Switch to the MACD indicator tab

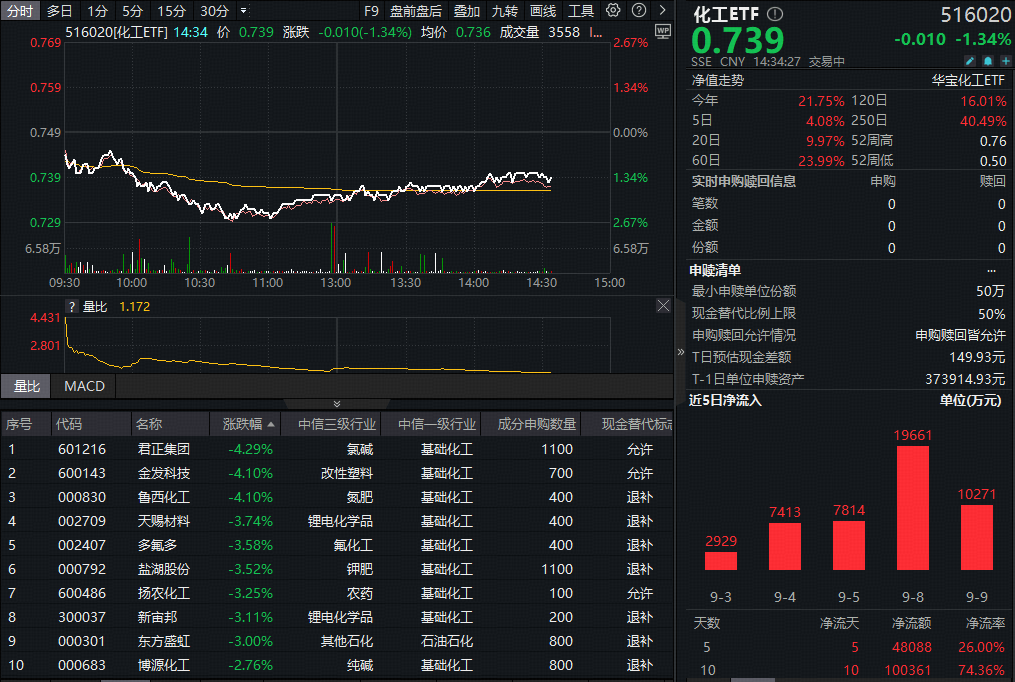(84, 386)
